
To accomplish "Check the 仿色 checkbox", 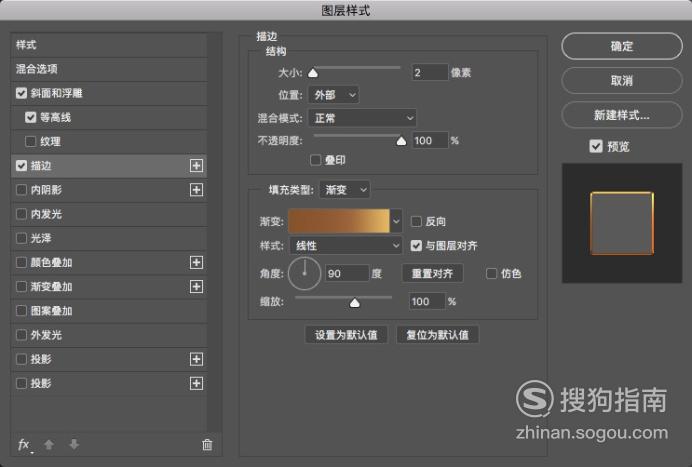I will pyautogui.click(x=491, y=274).
